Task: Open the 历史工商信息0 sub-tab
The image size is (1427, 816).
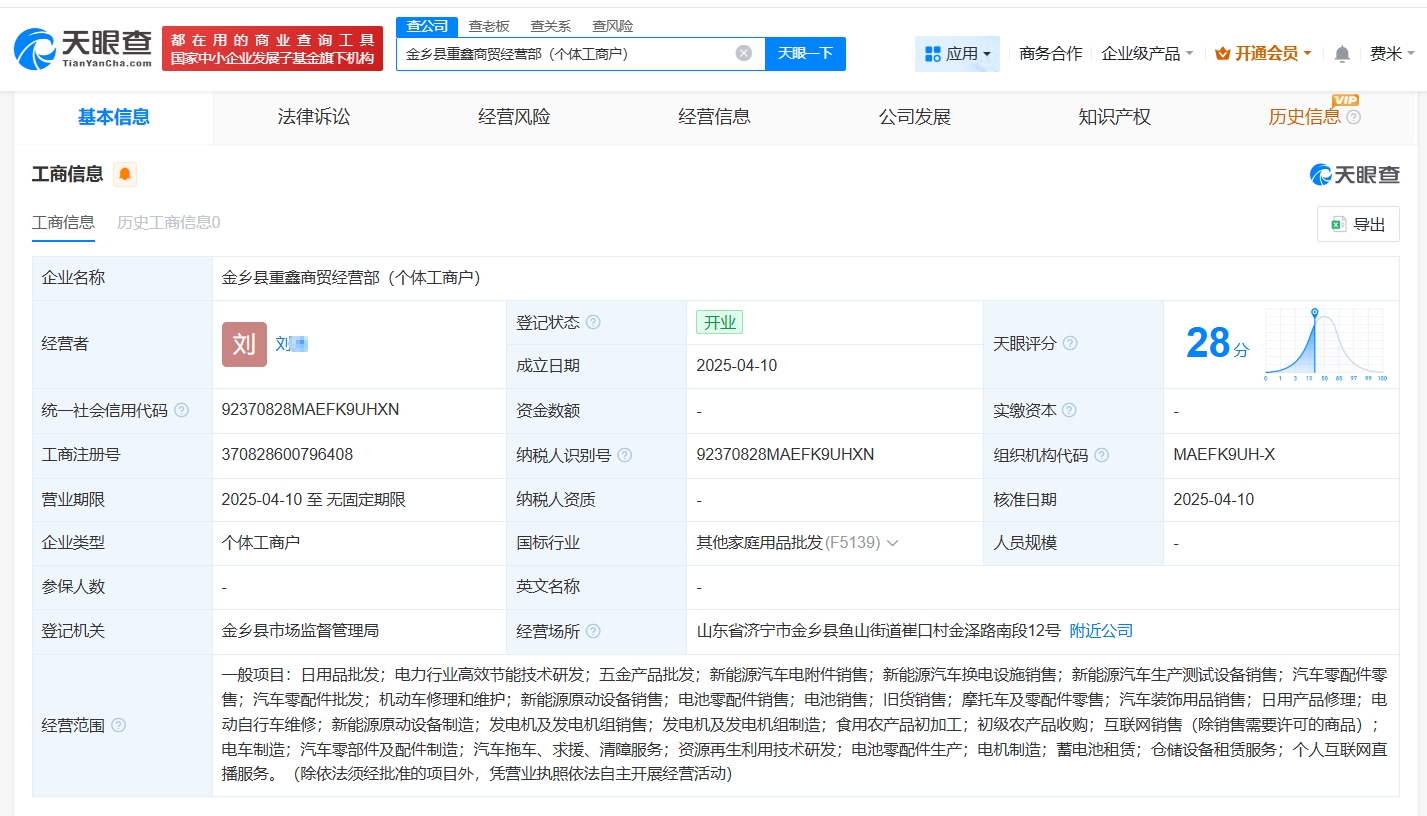Action: point(168,223)
